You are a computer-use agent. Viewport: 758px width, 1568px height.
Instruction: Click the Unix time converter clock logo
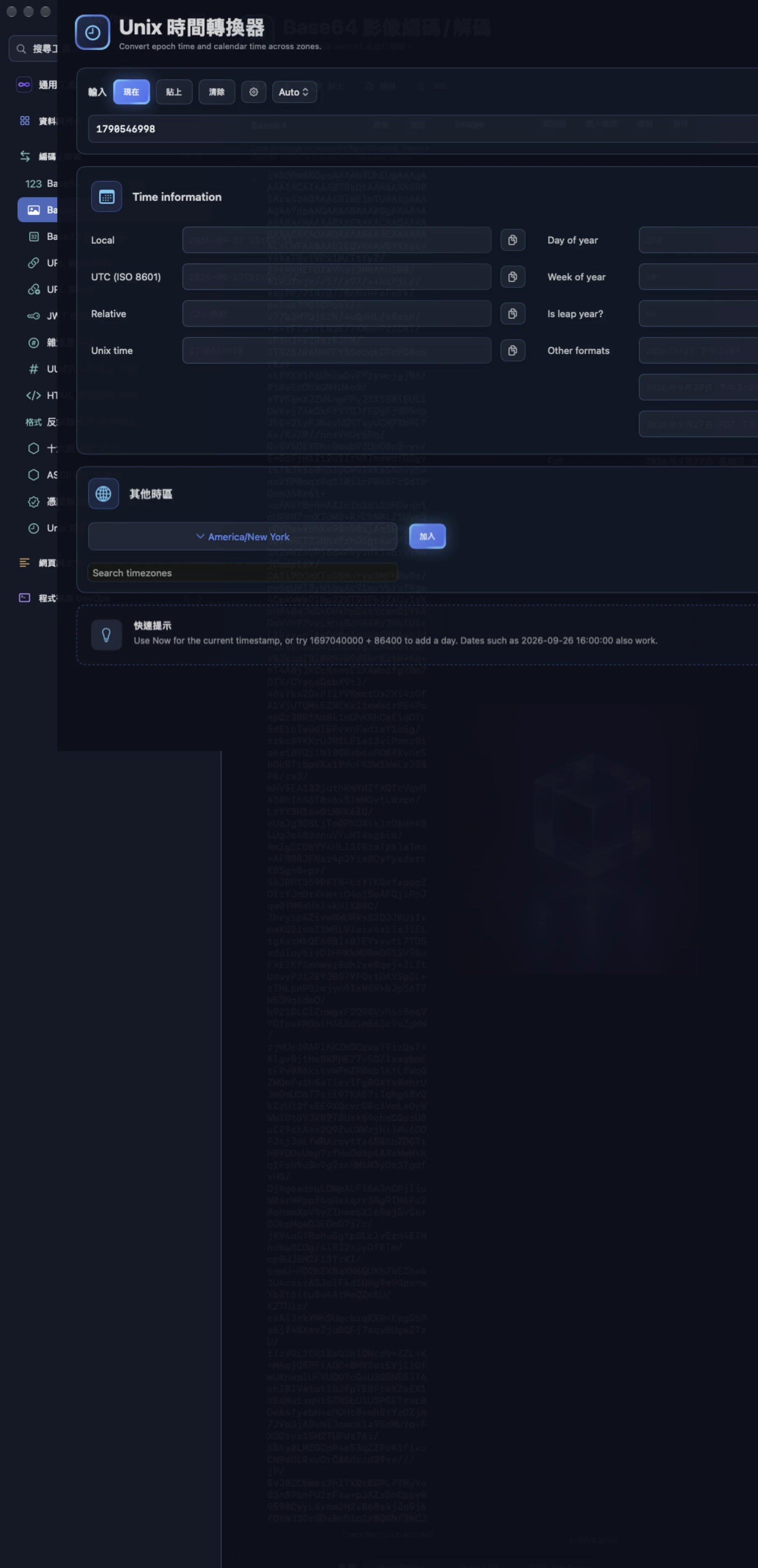[x=93, y=32]
